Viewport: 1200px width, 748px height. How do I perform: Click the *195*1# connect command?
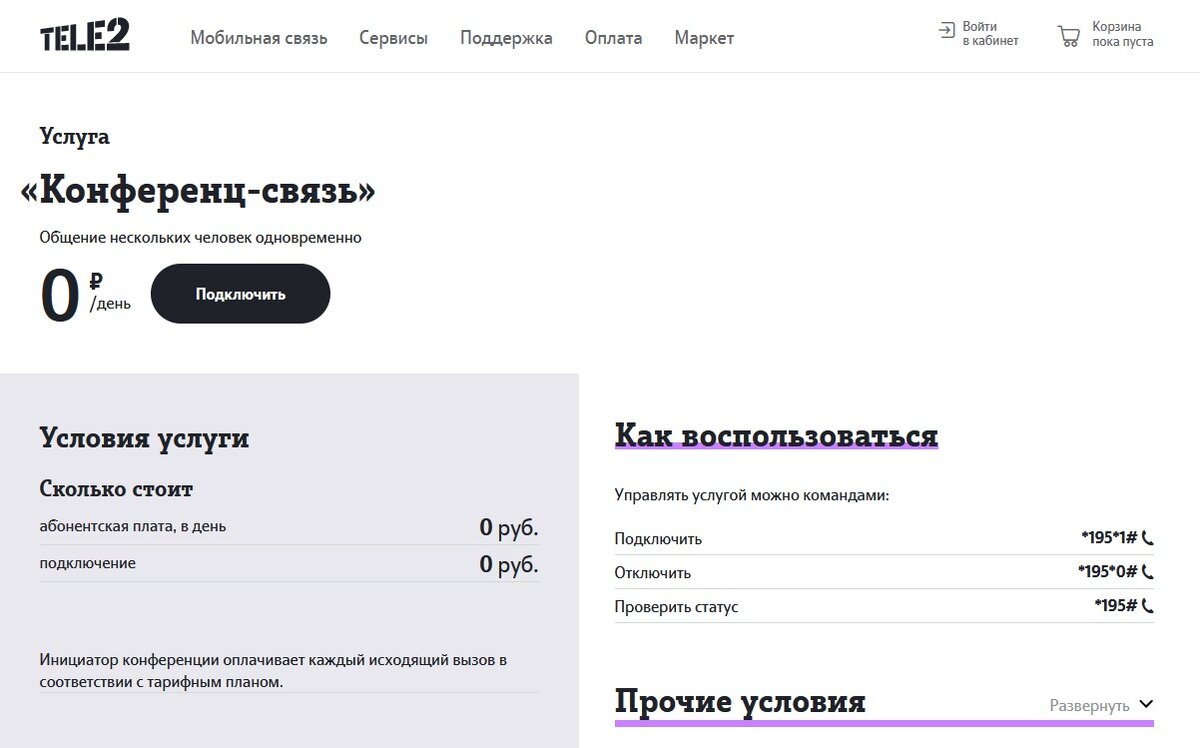[1109, 538]
